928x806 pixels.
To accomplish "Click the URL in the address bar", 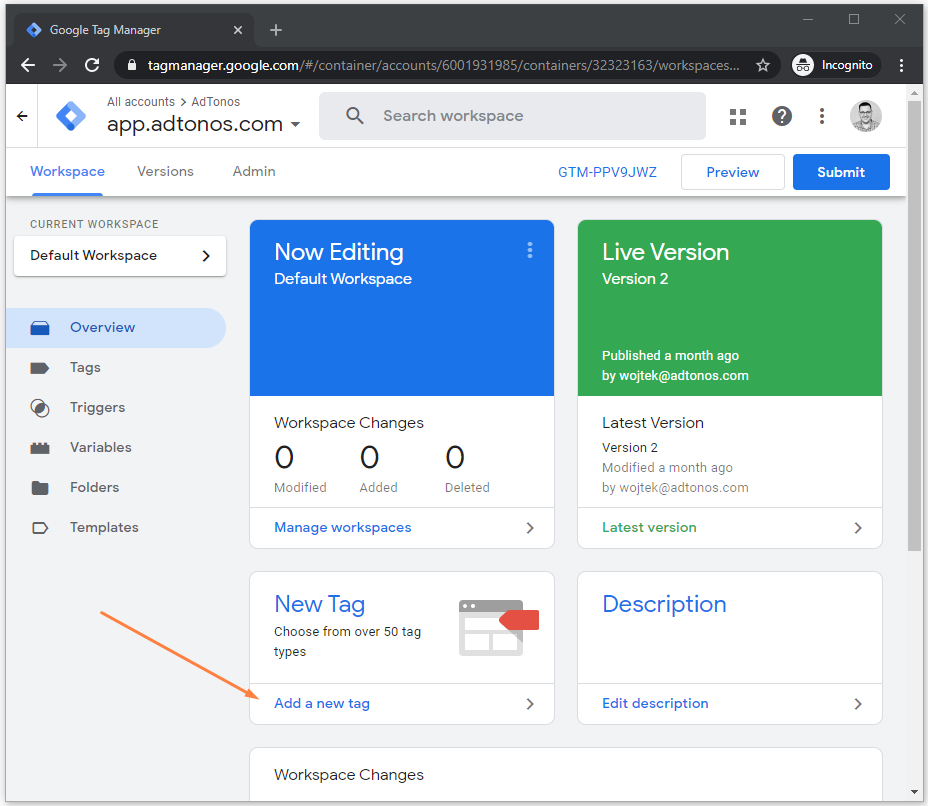I will coord(443,65).
